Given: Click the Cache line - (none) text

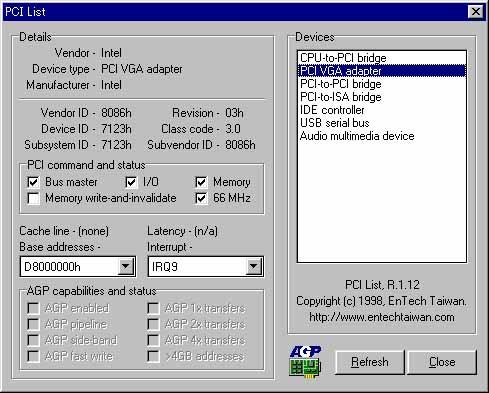Looking at the screenshot, I should coord(64,231).
